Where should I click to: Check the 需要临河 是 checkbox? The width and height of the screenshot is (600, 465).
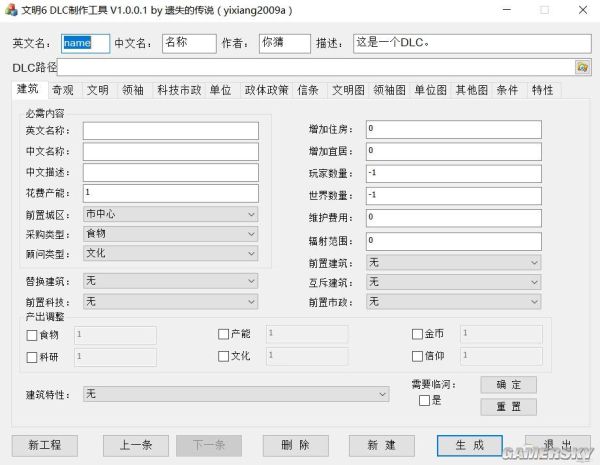pyautogui.click(x=424, y=401)
